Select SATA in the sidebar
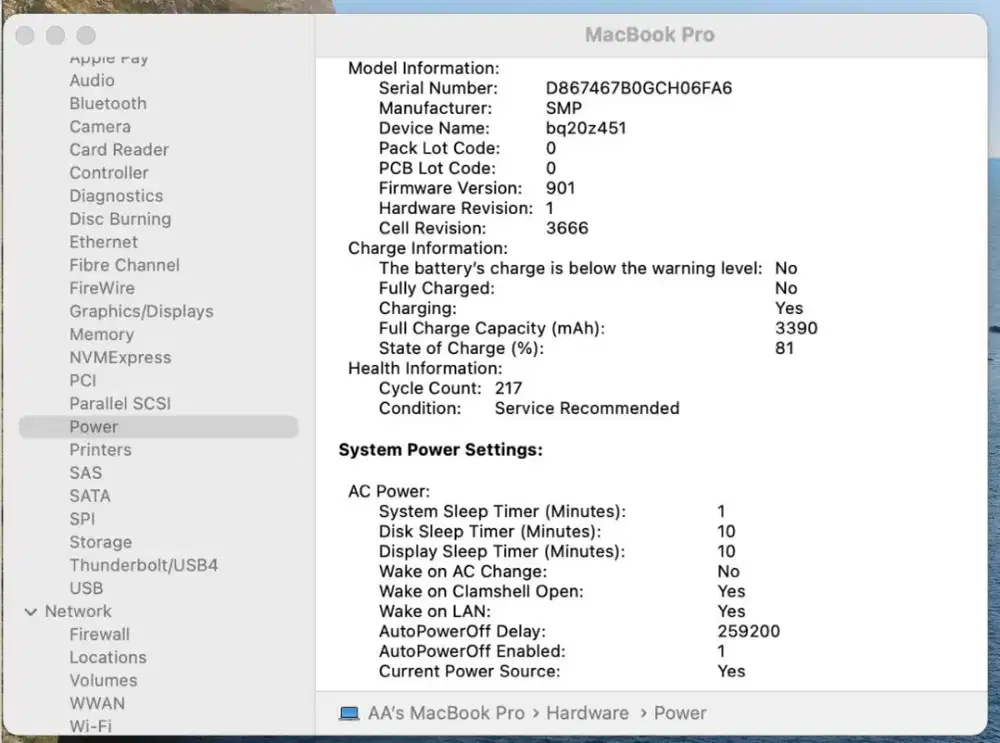Viewport: 1000px width, 743px height. pos(90,495)
